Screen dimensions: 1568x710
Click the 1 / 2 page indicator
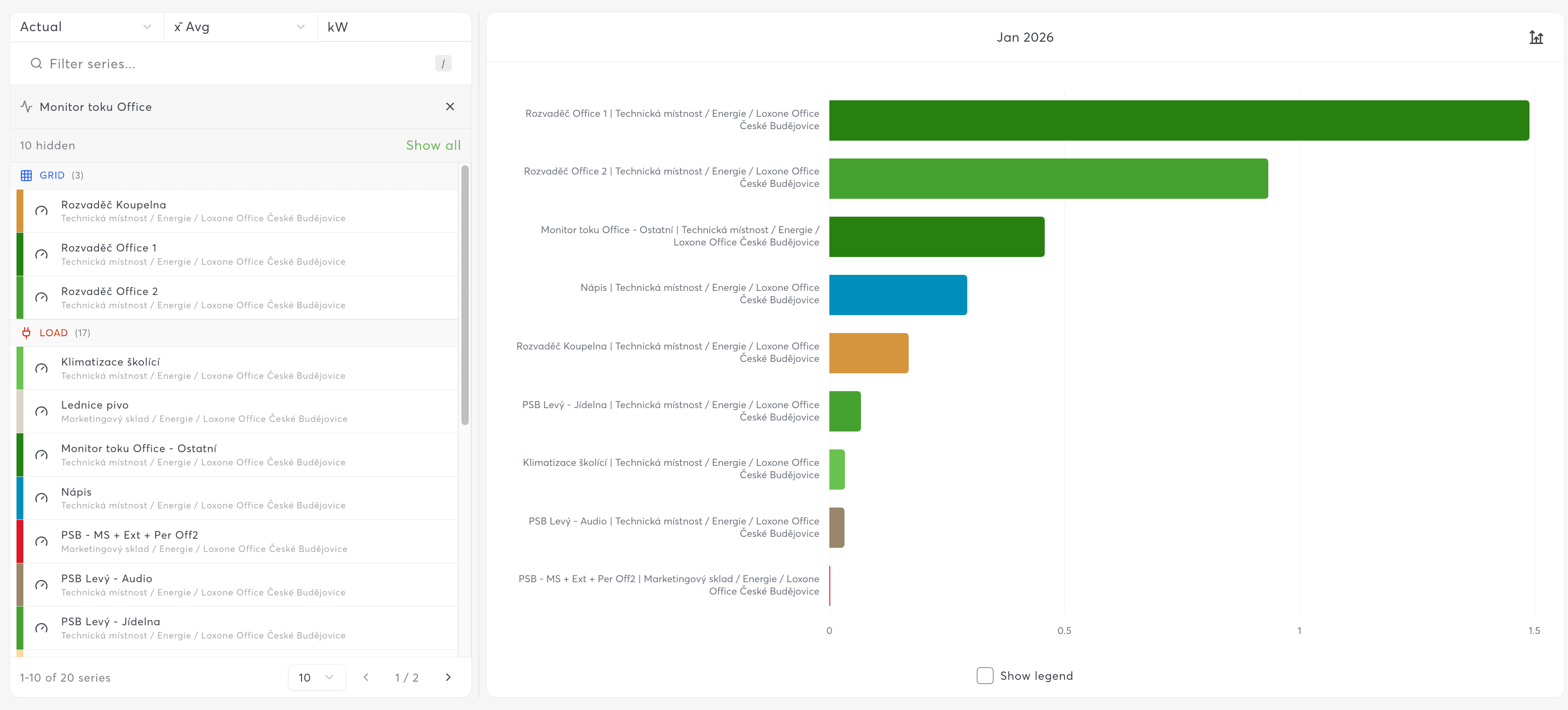406,678
